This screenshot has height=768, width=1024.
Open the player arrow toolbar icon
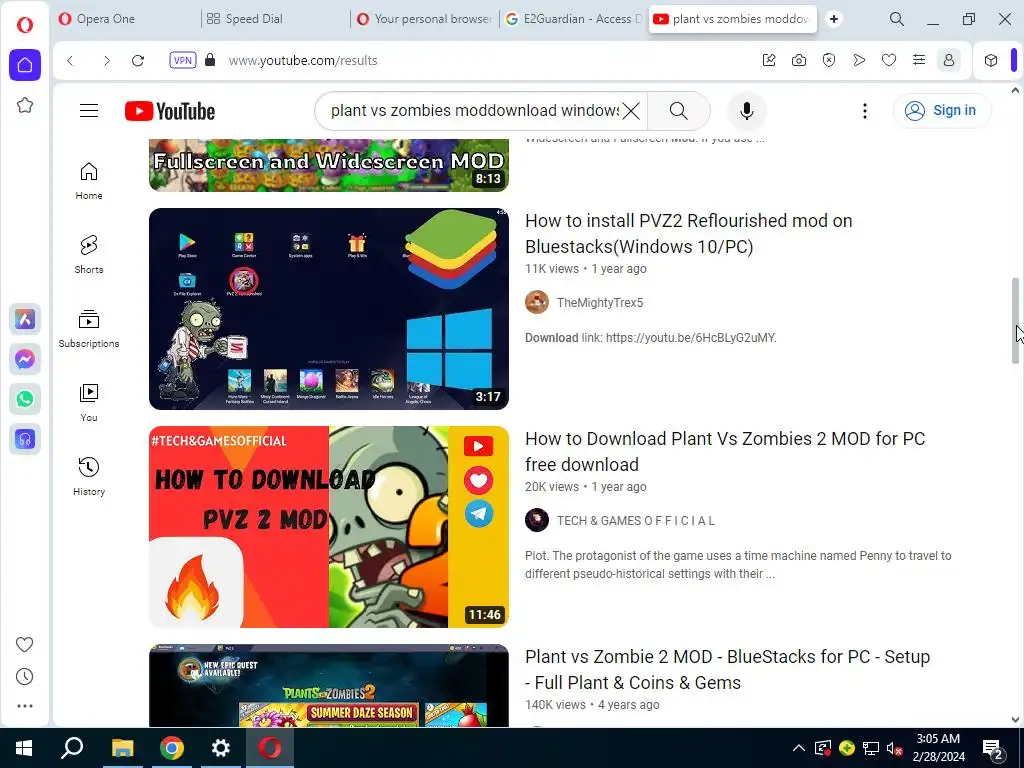click(859, 61)
